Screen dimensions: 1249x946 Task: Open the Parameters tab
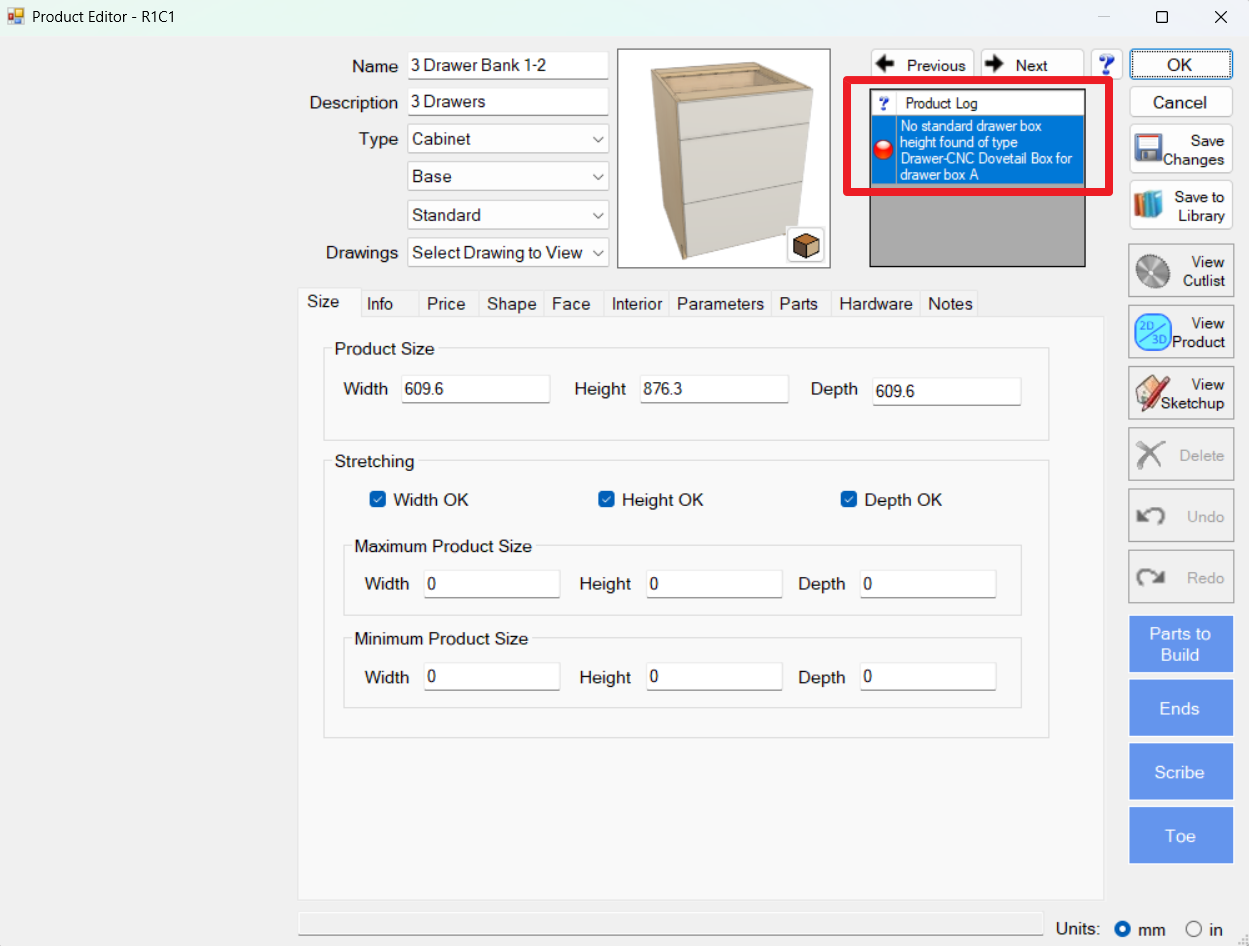pos(720,304)
